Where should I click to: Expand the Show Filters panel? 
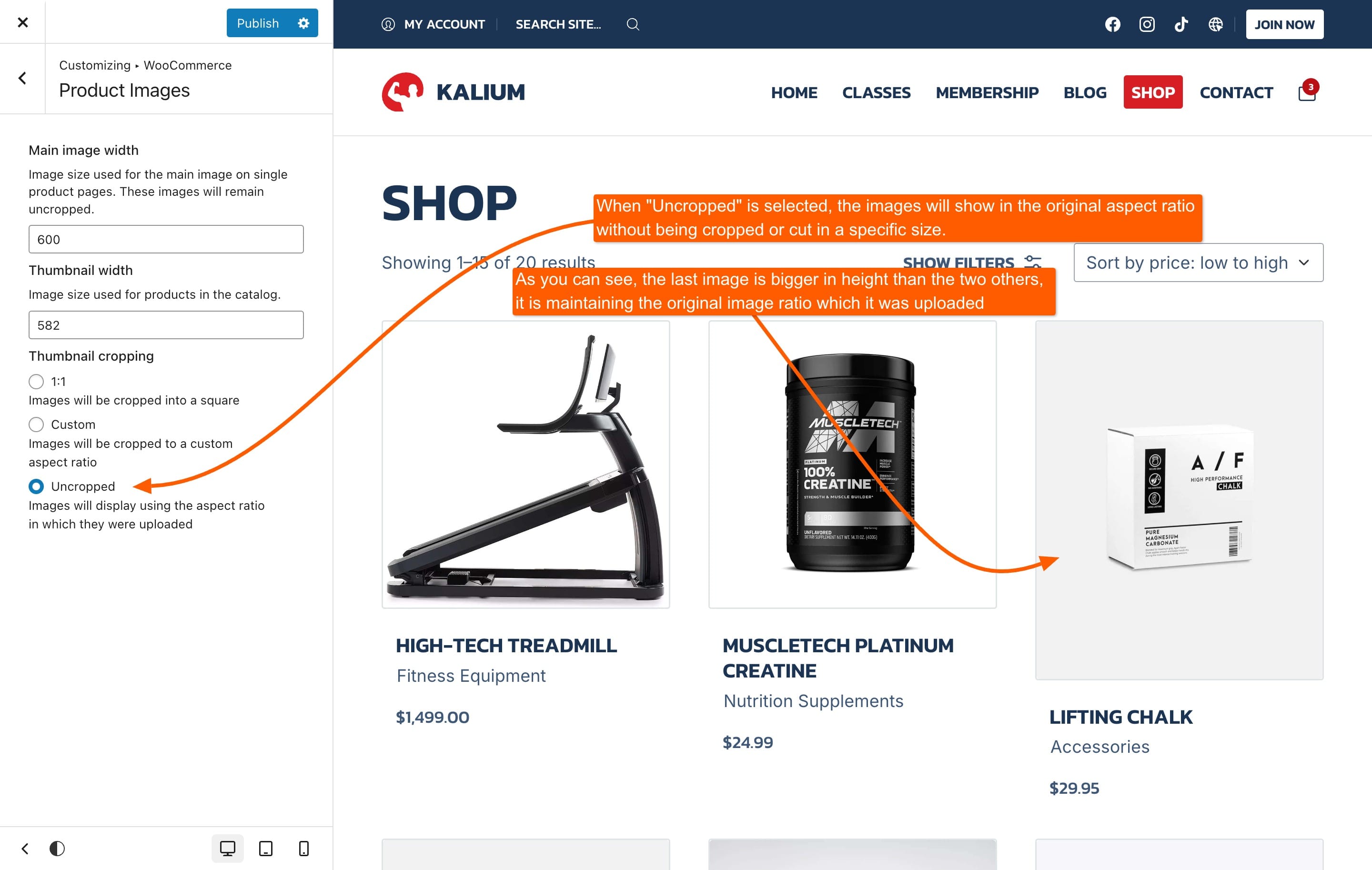pos(972,262)
